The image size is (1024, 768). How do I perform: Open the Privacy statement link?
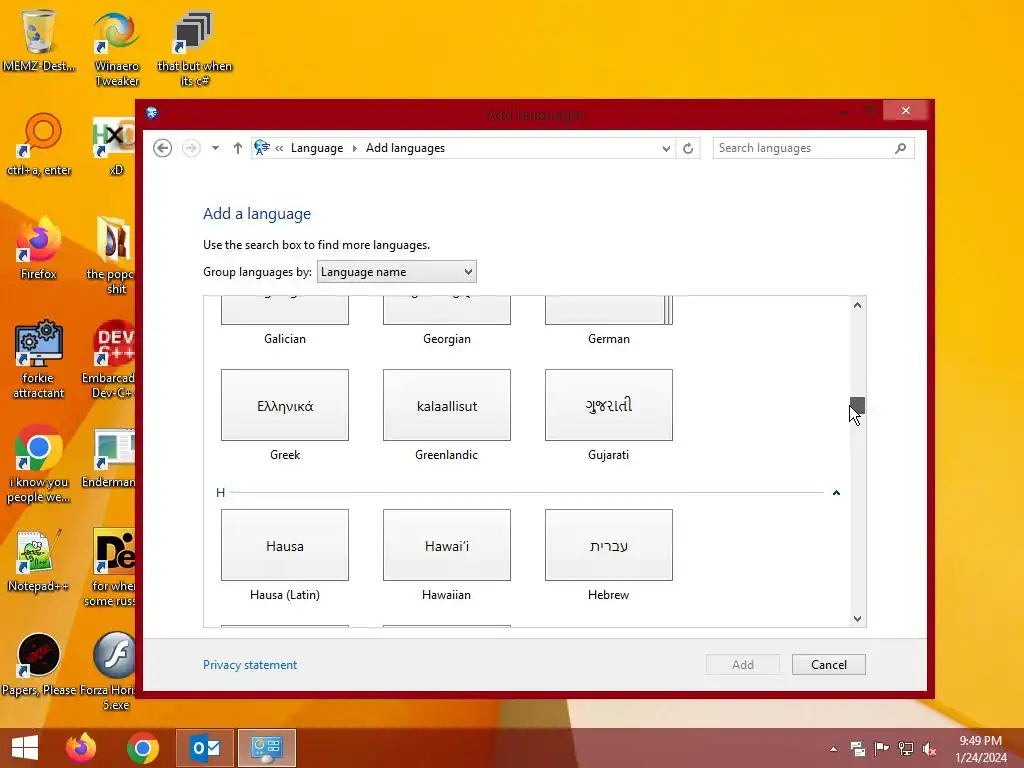click(x=250, y=665)
